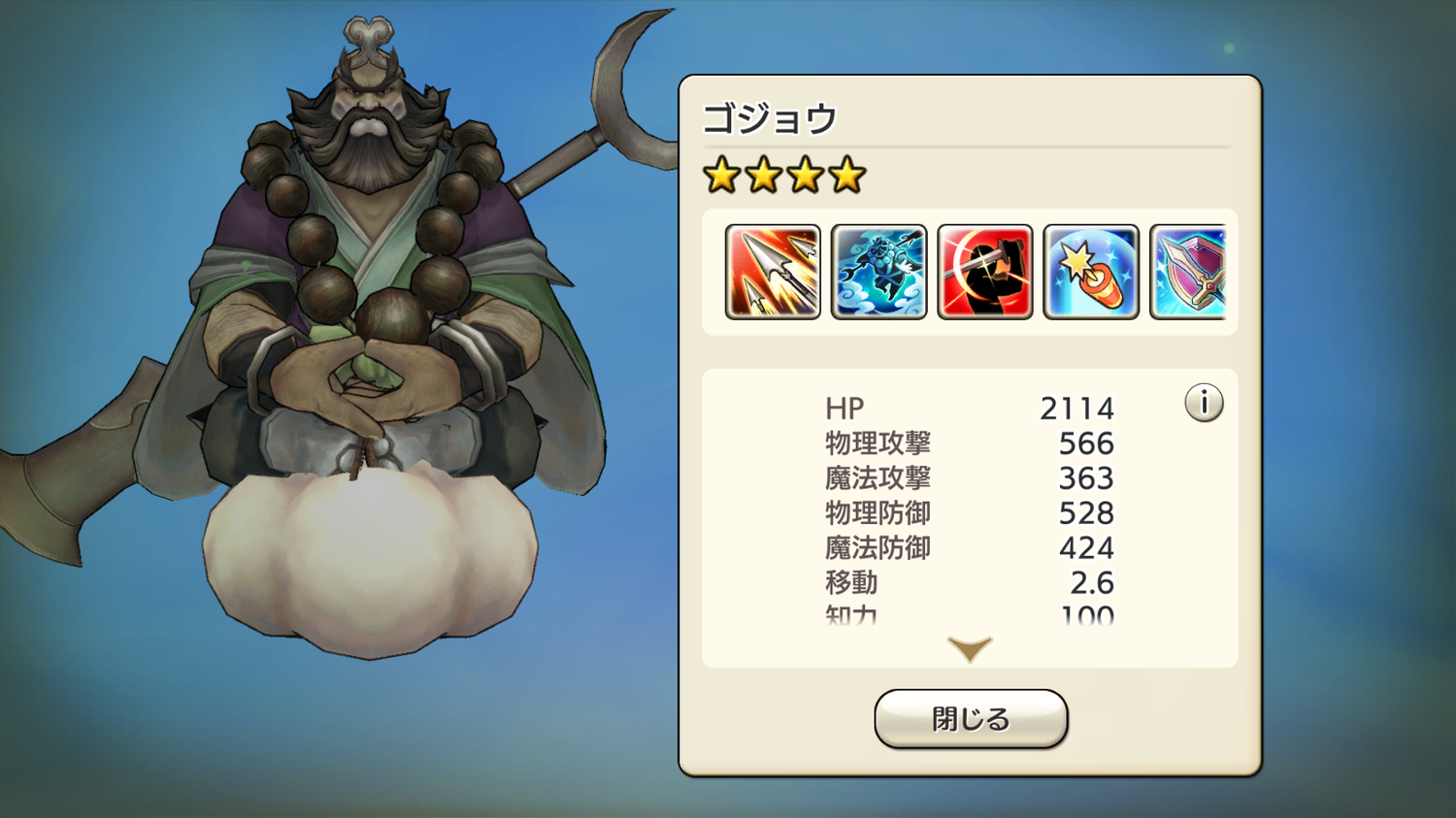Open stat info with the i icon
The height and width of the screenshot is (818, 1456).
(x=1204, y=402)
